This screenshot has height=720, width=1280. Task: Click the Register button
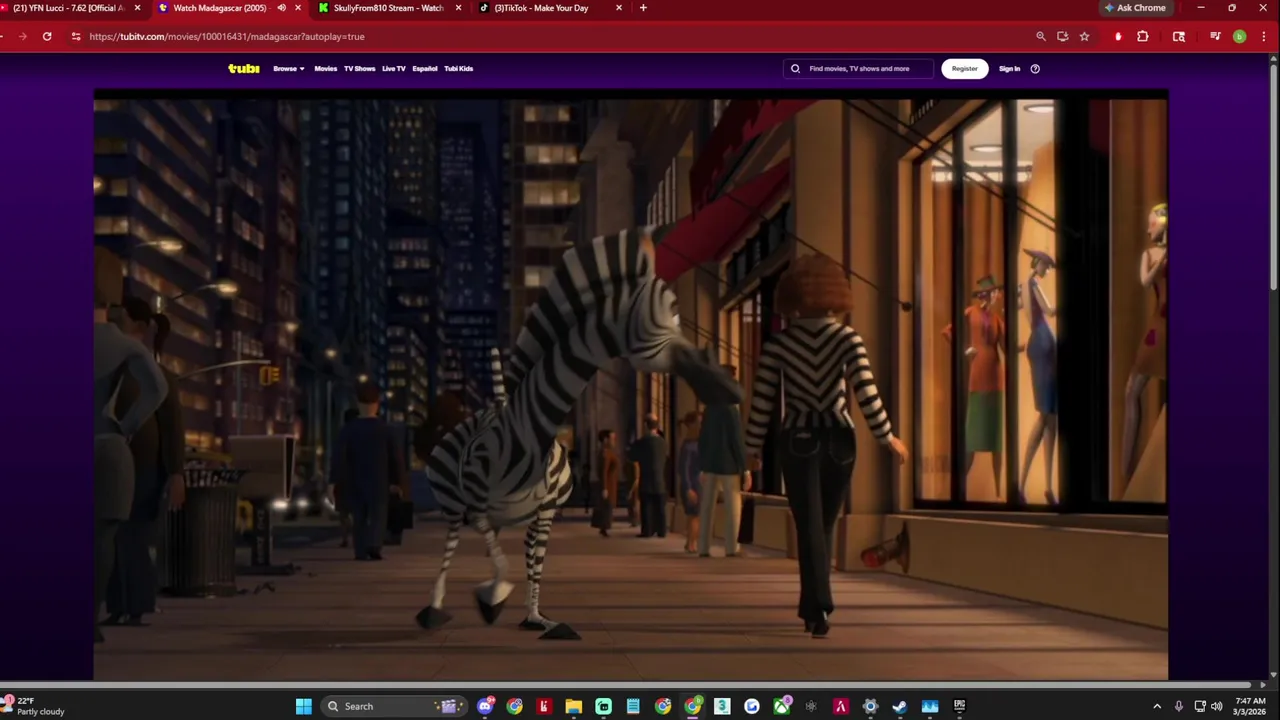click(965, 69)
